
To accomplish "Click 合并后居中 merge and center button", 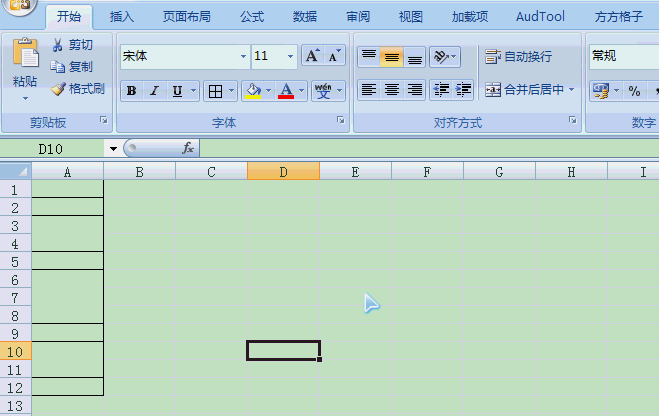I will click(x=525, y=90).
